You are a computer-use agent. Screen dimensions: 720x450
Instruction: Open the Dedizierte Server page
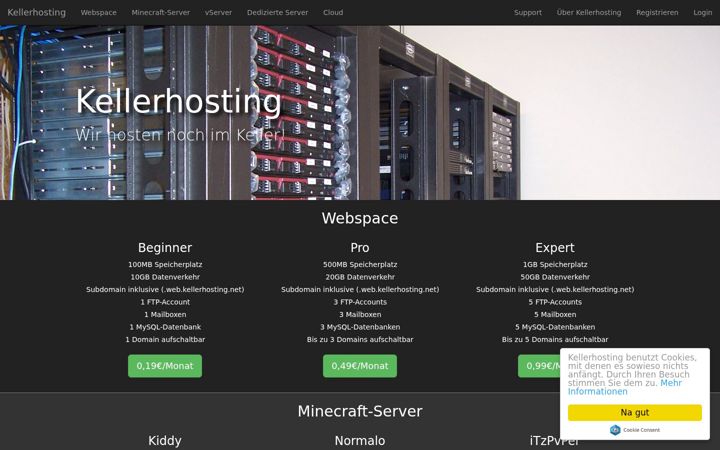click(x=277, y=12)
